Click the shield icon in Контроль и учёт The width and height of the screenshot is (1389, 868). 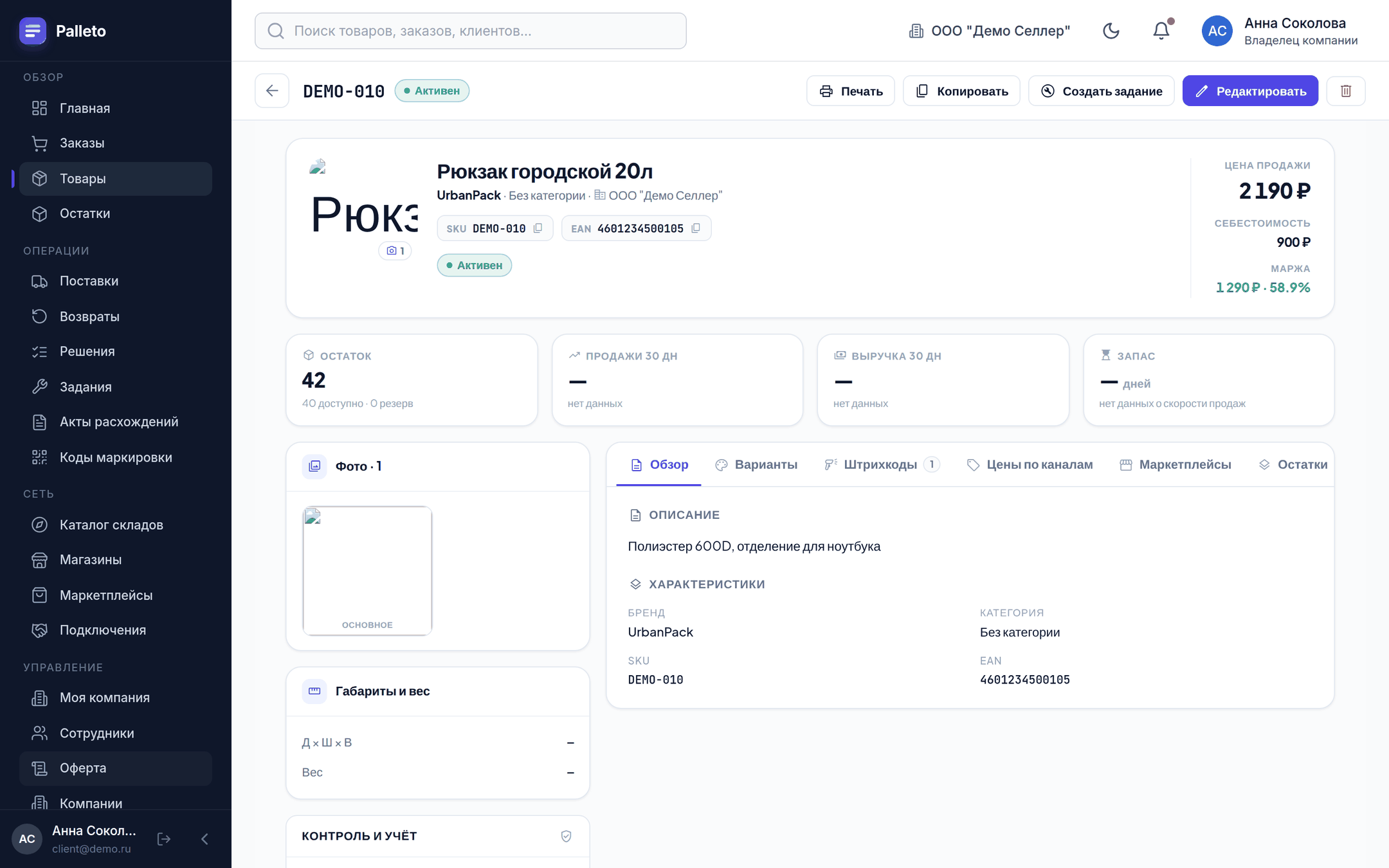[x=566, y=836]
